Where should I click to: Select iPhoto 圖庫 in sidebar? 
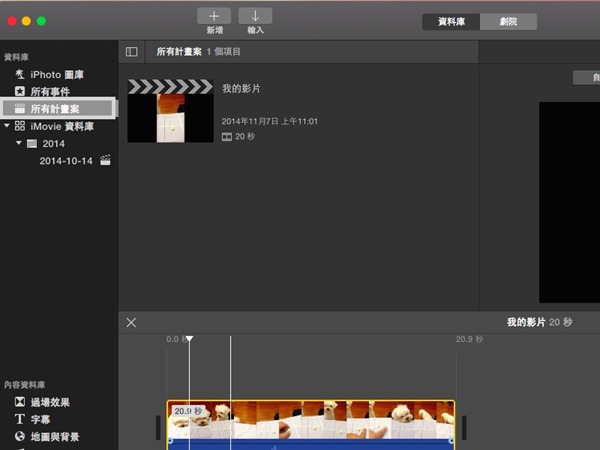pos(57,75)
